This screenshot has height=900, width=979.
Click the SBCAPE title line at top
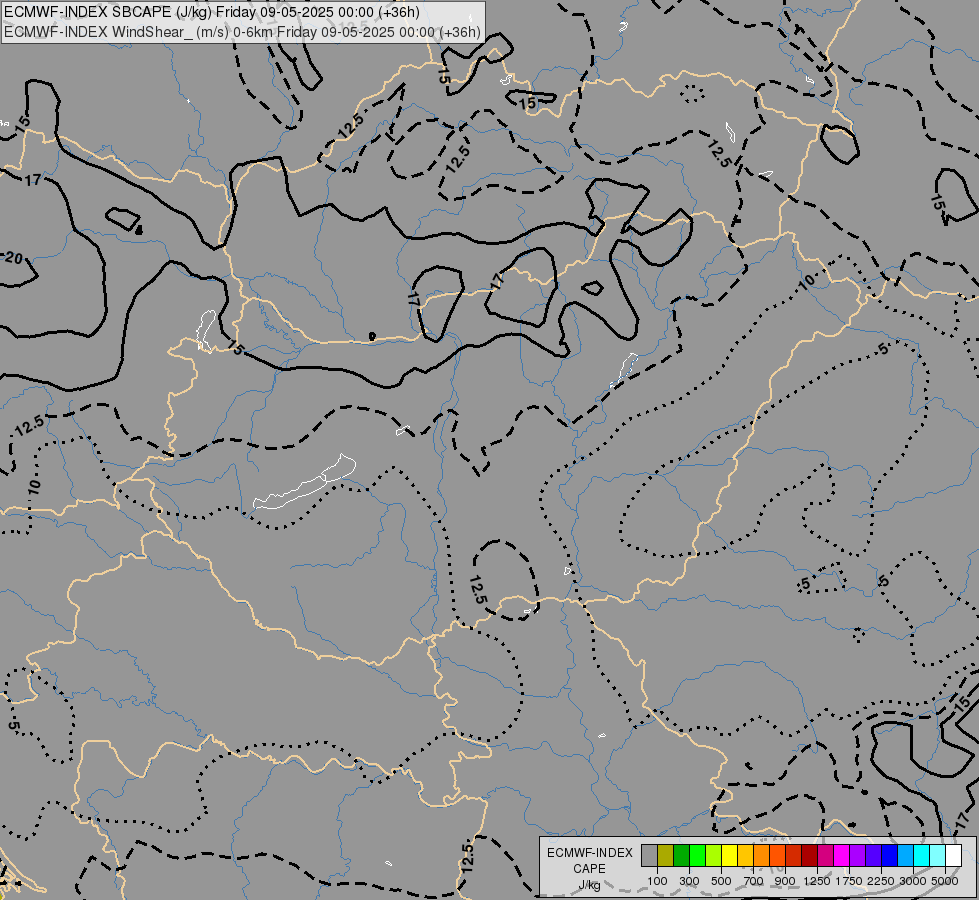click(212, 12)
